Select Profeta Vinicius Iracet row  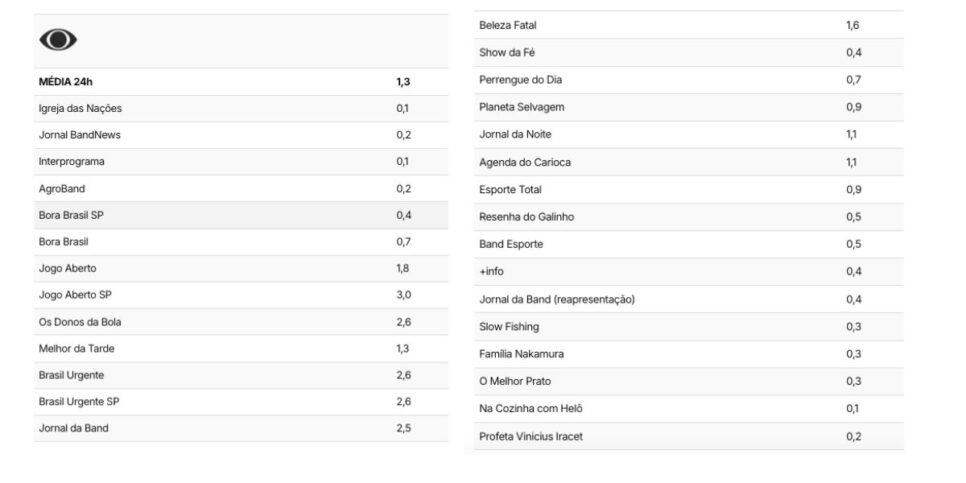pyautogui.click(x=689, y=436)
